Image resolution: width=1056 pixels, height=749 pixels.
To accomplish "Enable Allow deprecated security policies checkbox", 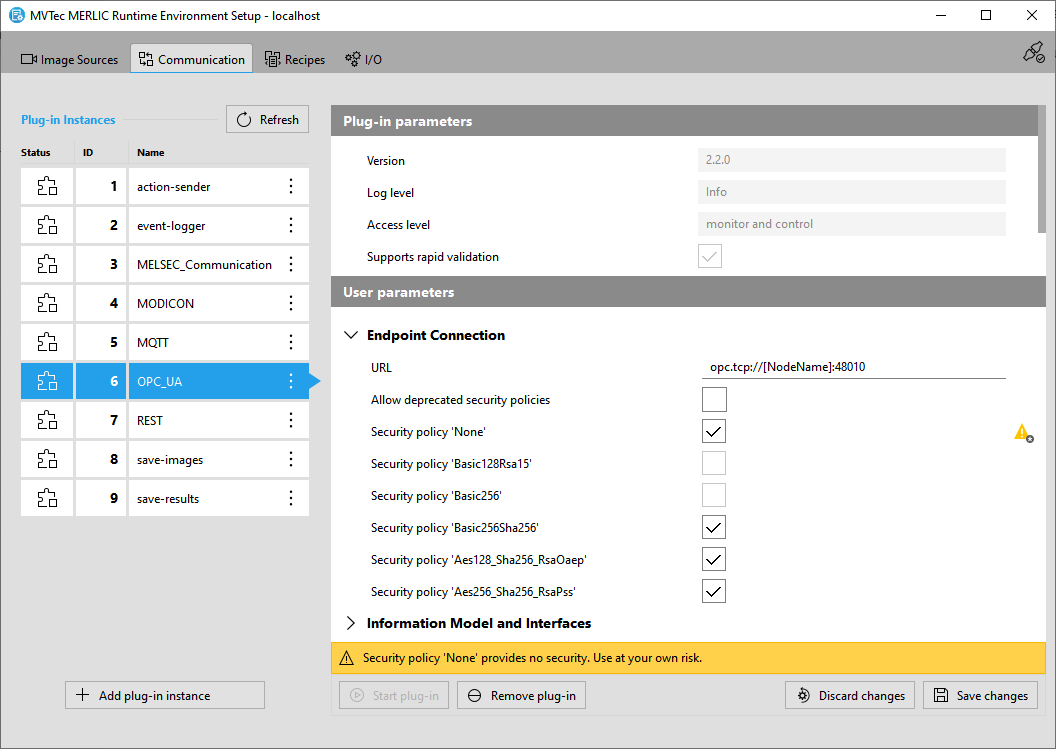I will click(x=713, y=400).
